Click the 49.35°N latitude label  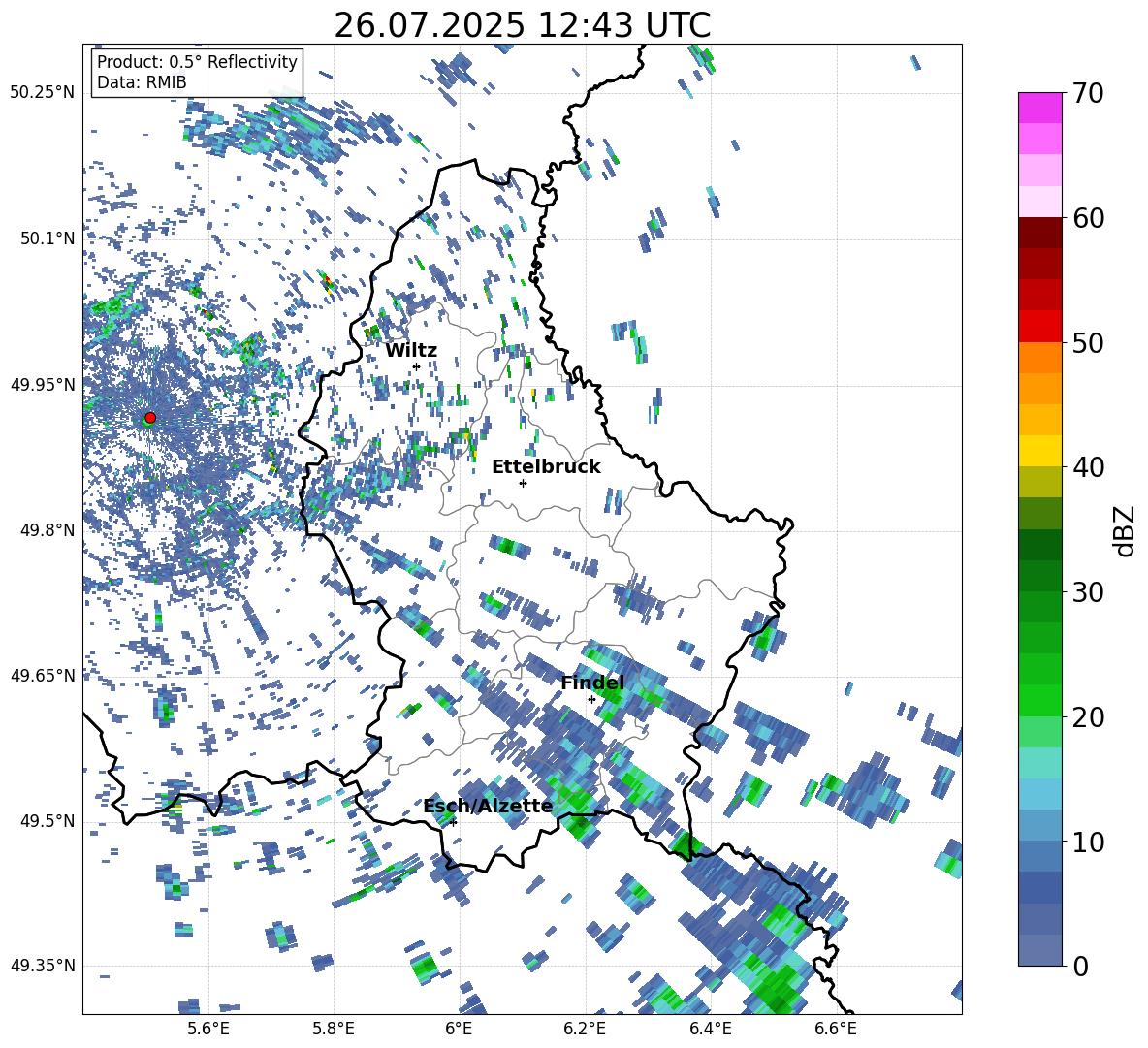coord(43,966)
